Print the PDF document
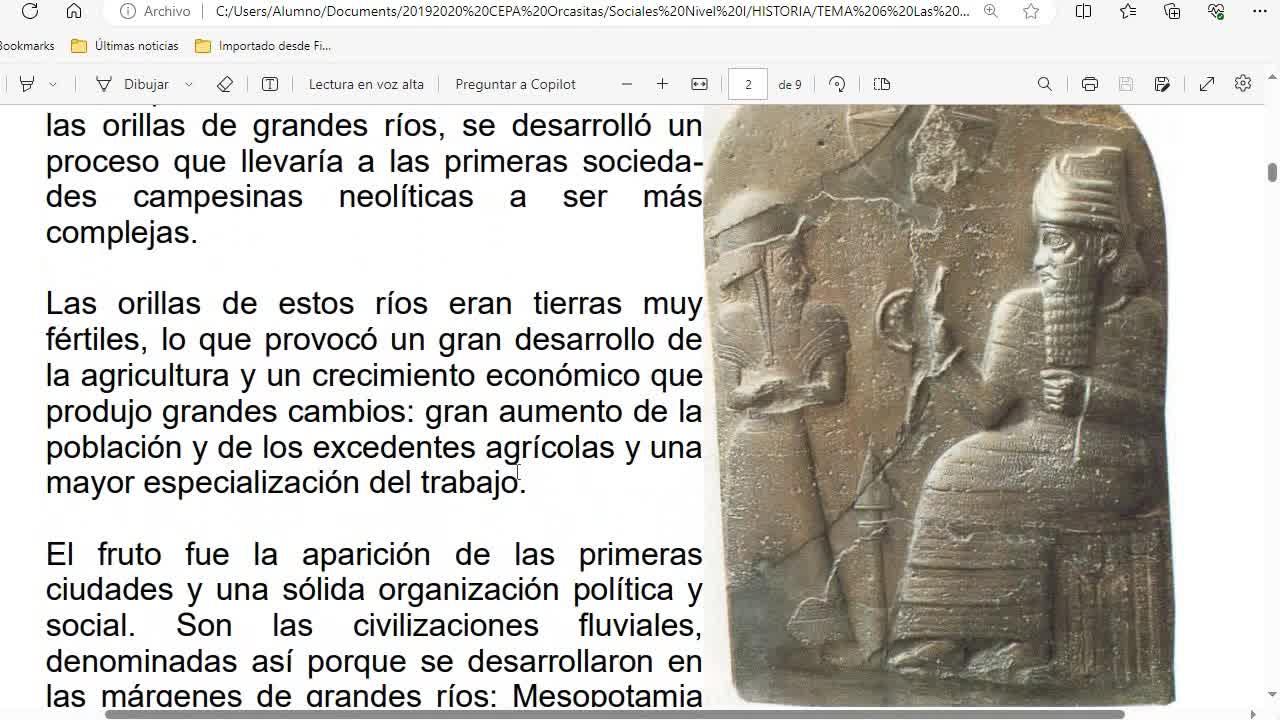Viewport: 1280px width, 720px height. tap(1090, 84)
